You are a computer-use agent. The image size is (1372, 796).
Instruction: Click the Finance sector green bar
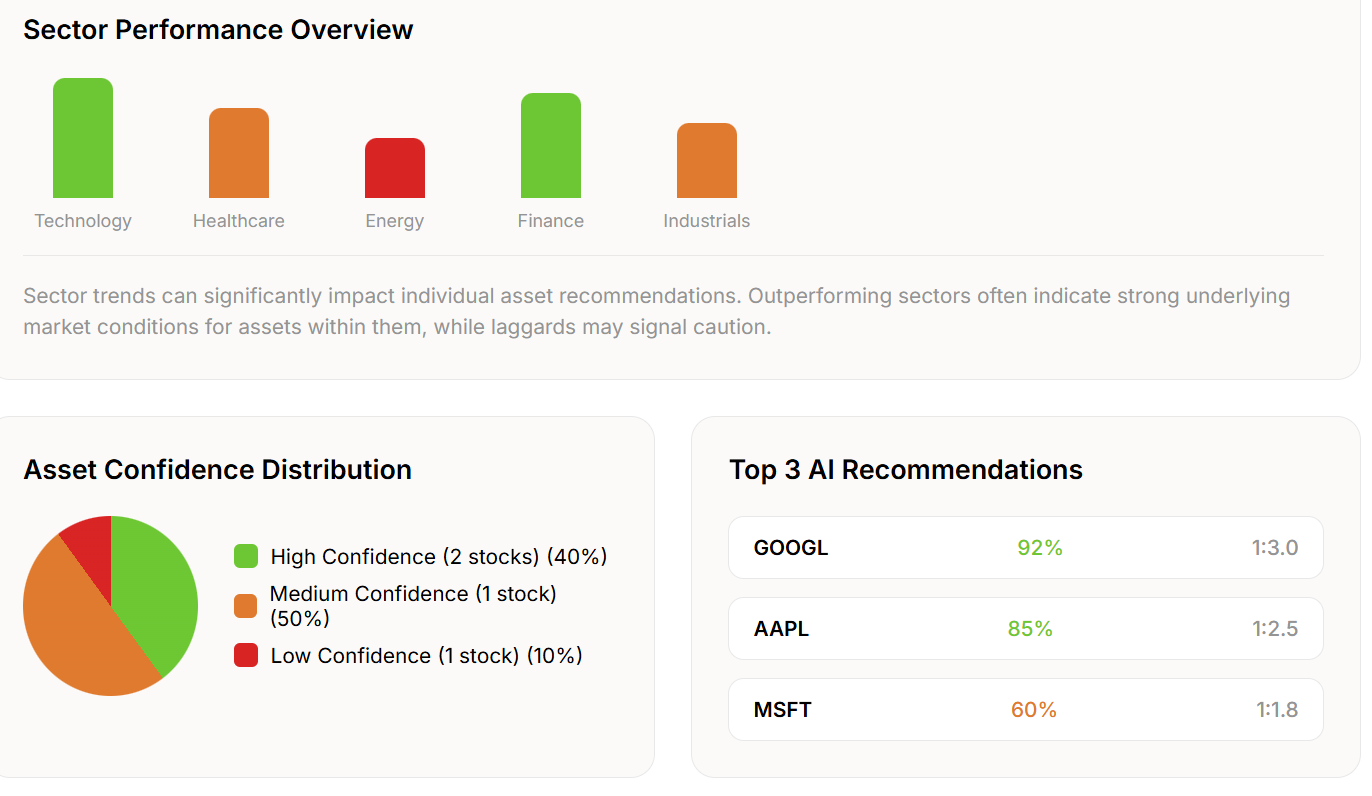coord(551,146)
